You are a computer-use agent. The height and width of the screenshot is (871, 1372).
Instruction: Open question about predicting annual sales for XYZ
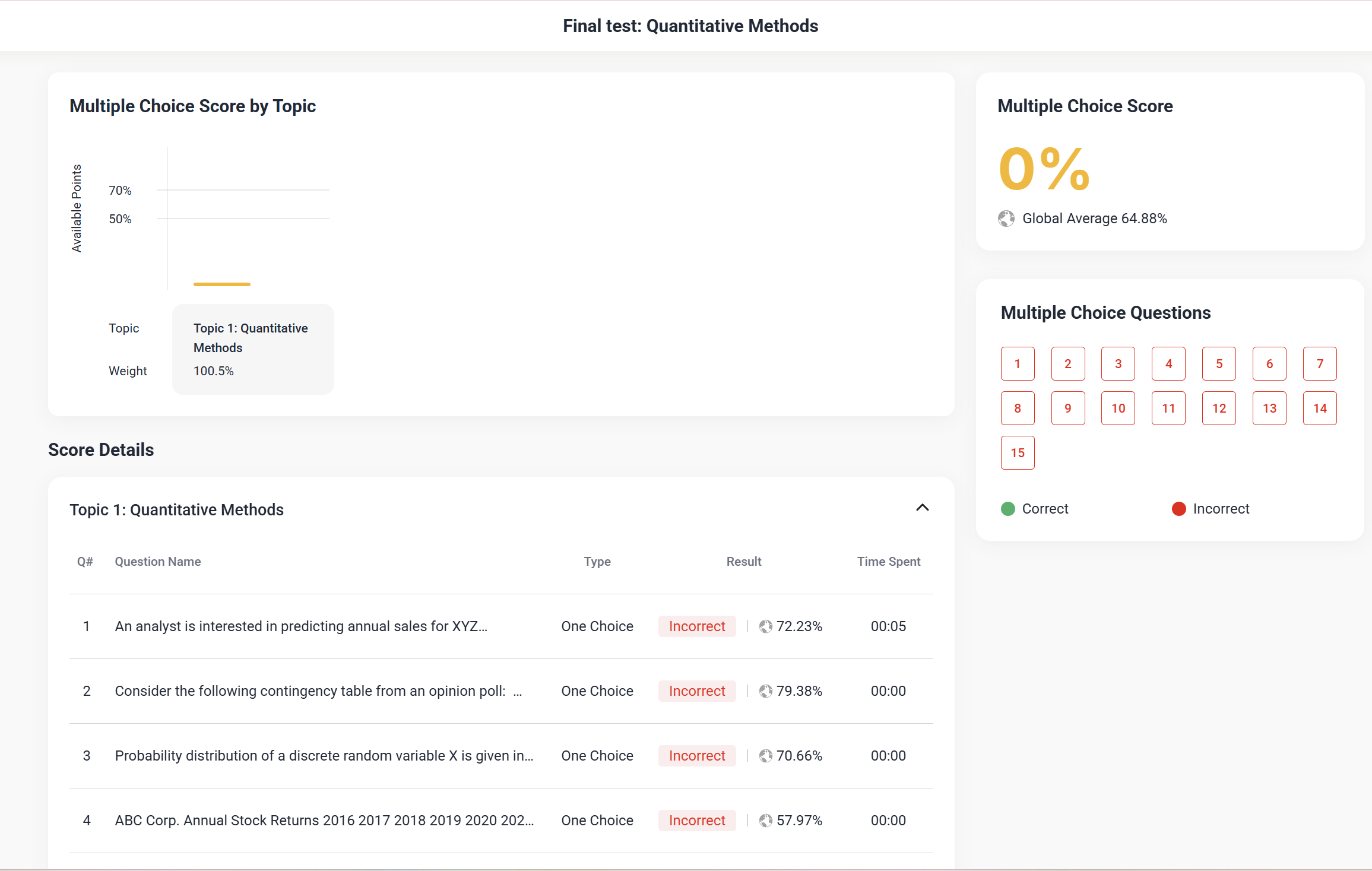click(301, 626)
